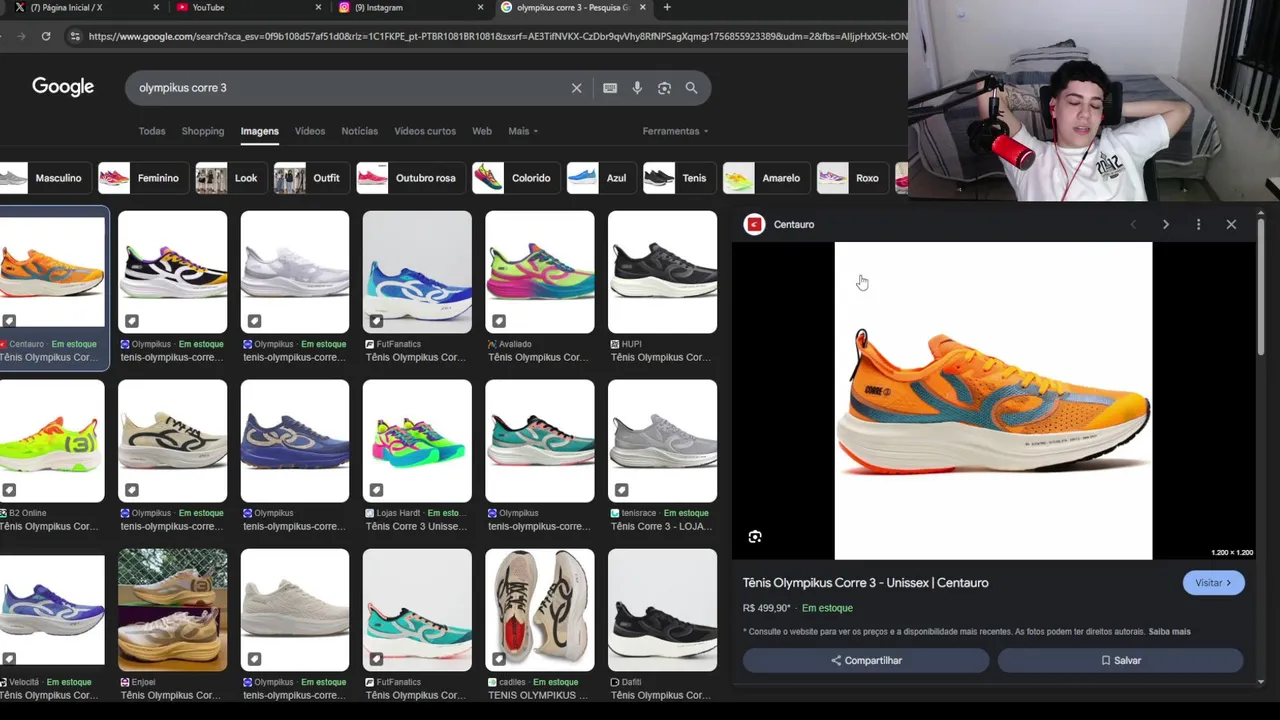The width and height of the screenshot is (1280, 720).
Task: Click the browser address bar URL
Action: pos(497,37)
